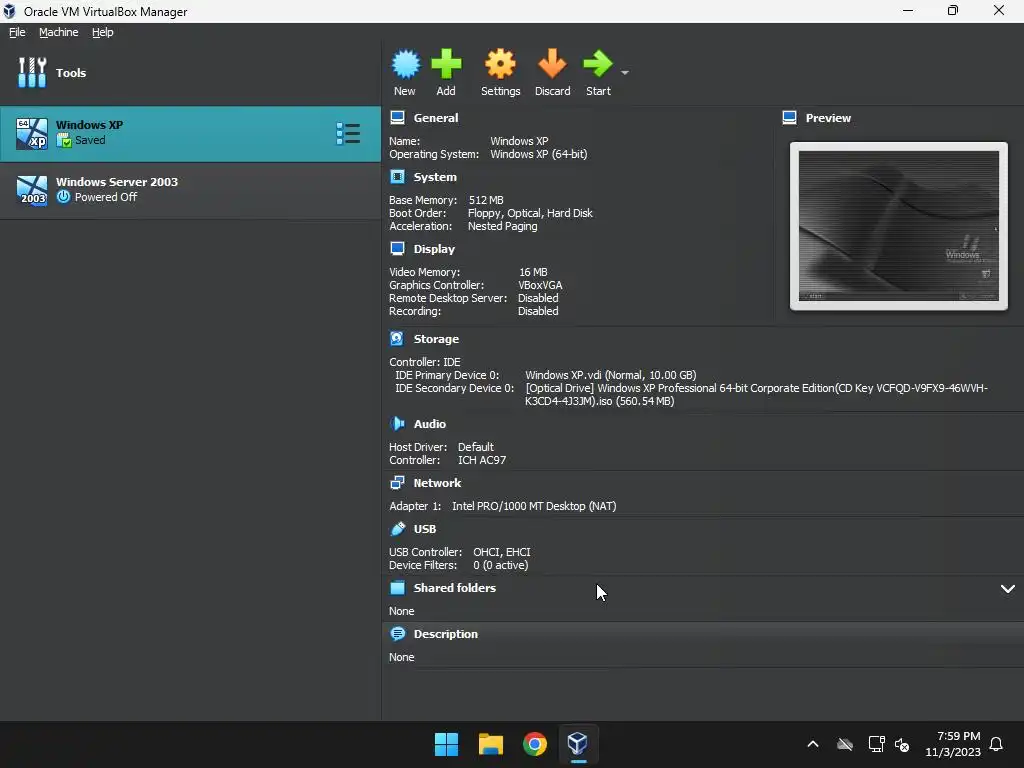Screen dimensions: 1024x768
Task: Click the Optical Drive ISO entry text
Action: click(756, 394)
